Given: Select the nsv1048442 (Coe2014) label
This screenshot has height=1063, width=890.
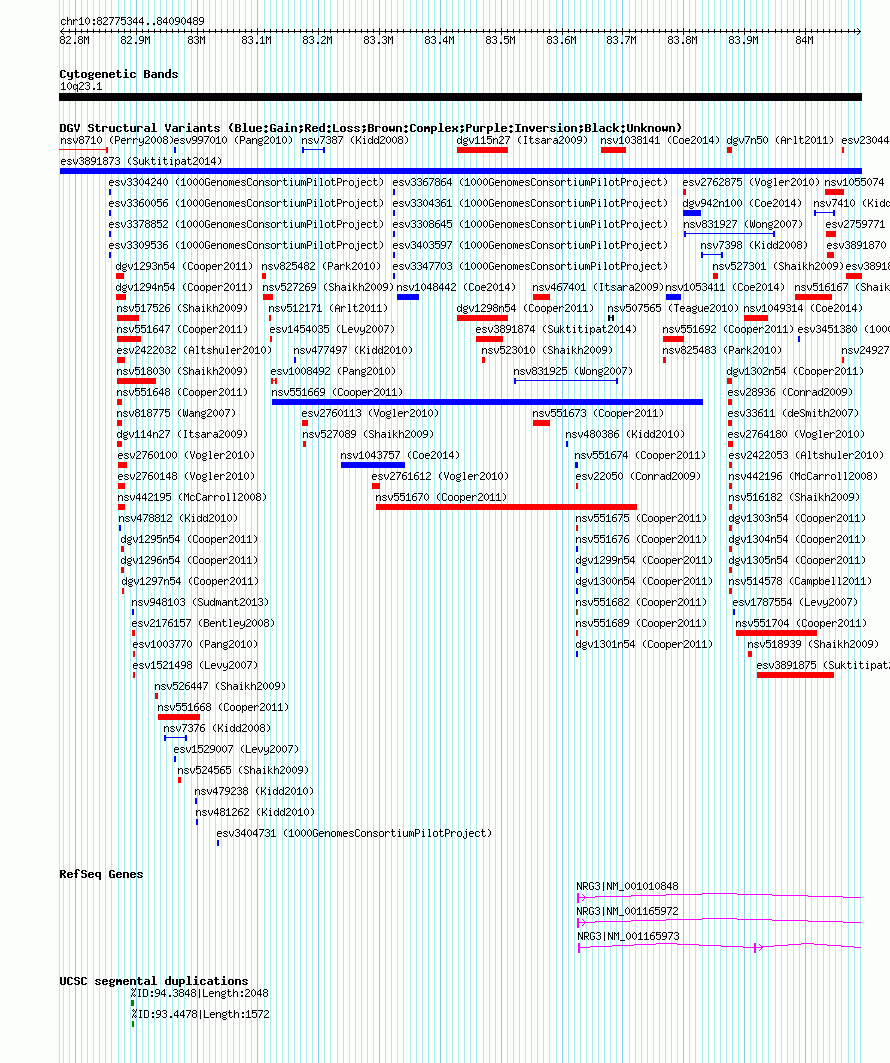Looking at the screenshot, I should pos(456,287).
